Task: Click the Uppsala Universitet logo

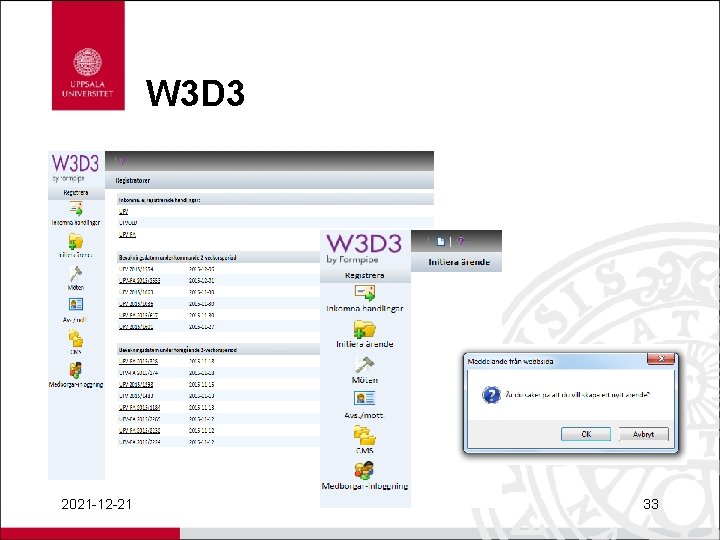Action: (x=88, y=56)
